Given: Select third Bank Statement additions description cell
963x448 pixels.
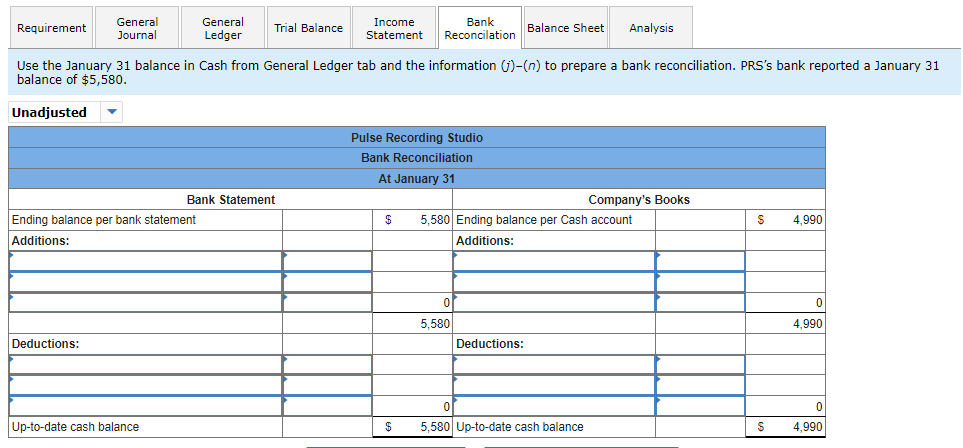Looking at the screenshot, I should click(x=146, y=302).
